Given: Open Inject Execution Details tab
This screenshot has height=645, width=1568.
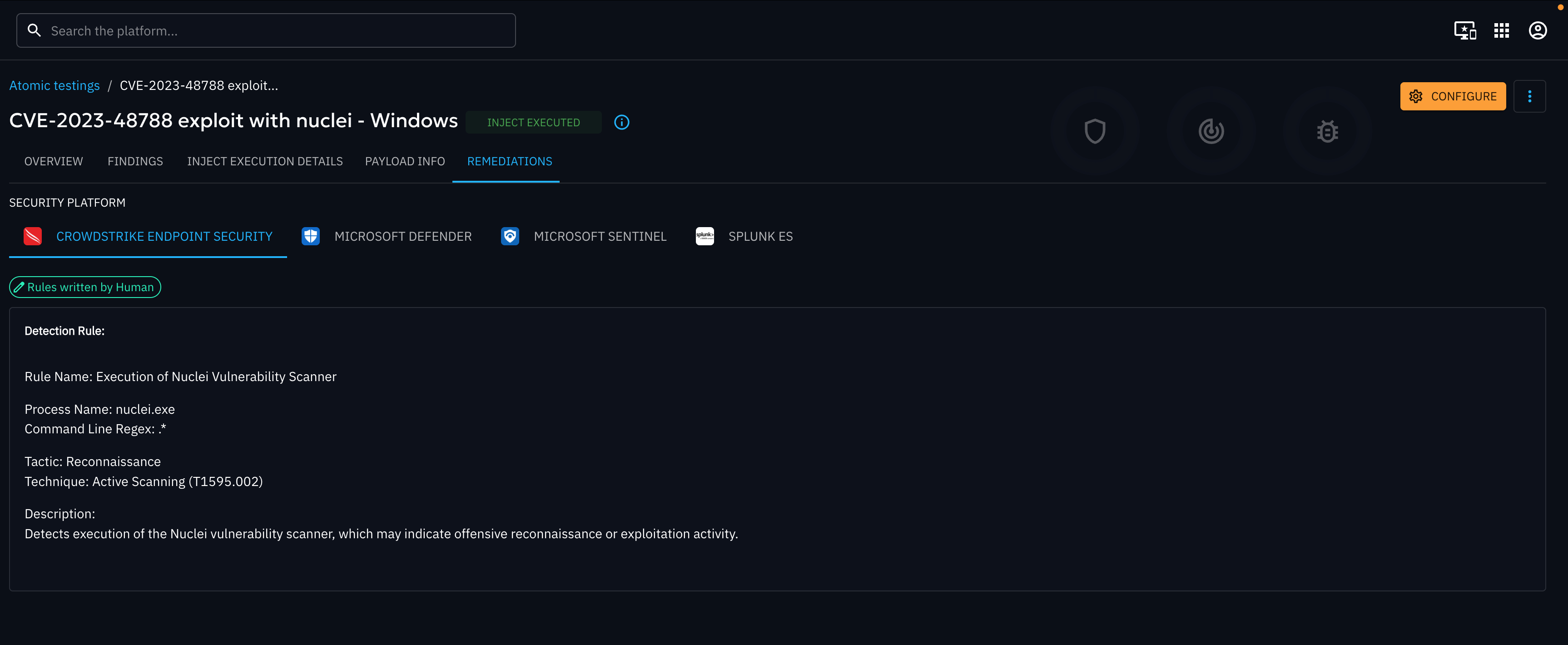Looking at the screenshot, I should pos(265,161).
